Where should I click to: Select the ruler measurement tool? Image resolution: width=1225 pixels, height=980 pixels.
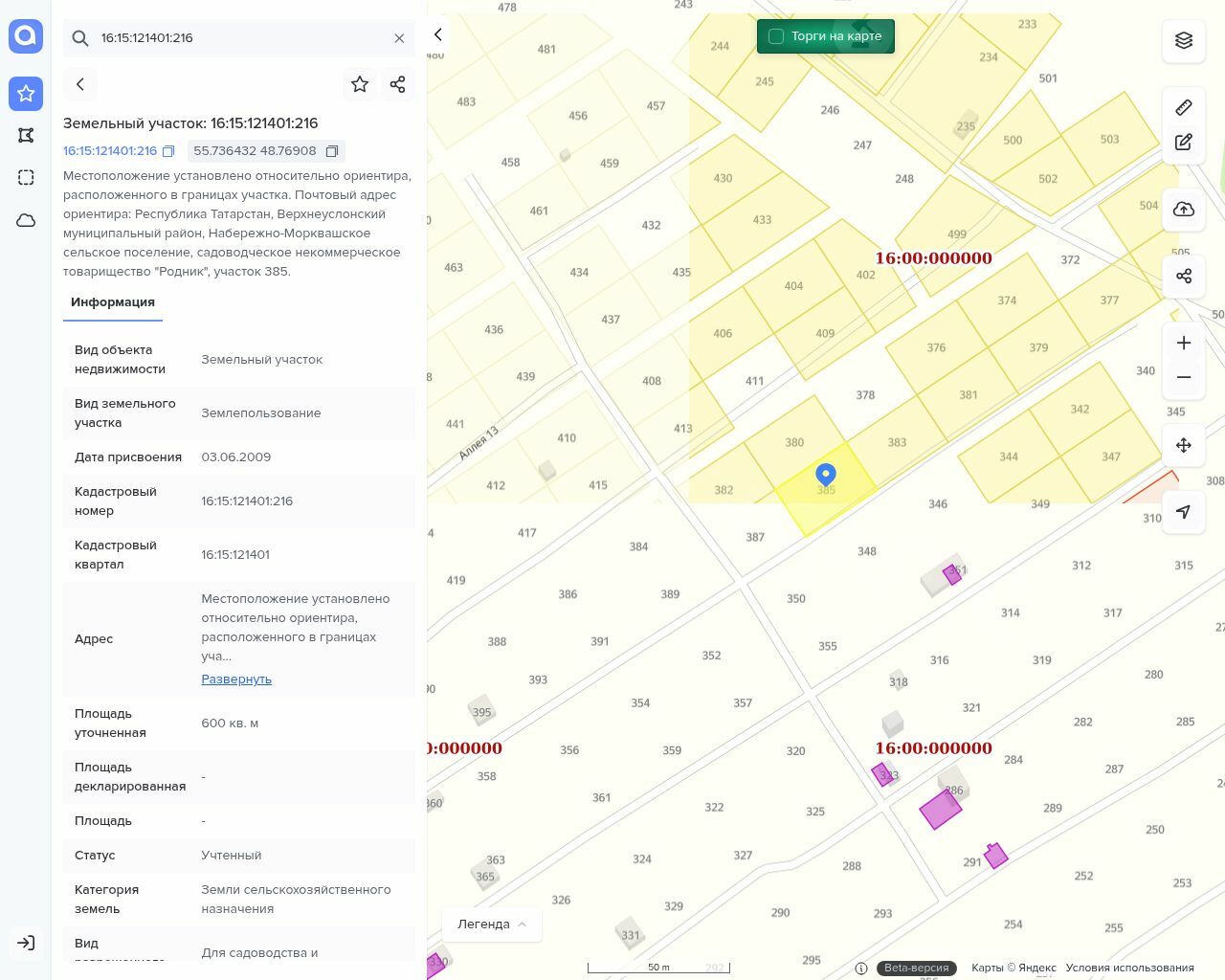[x=1184, y=107]
